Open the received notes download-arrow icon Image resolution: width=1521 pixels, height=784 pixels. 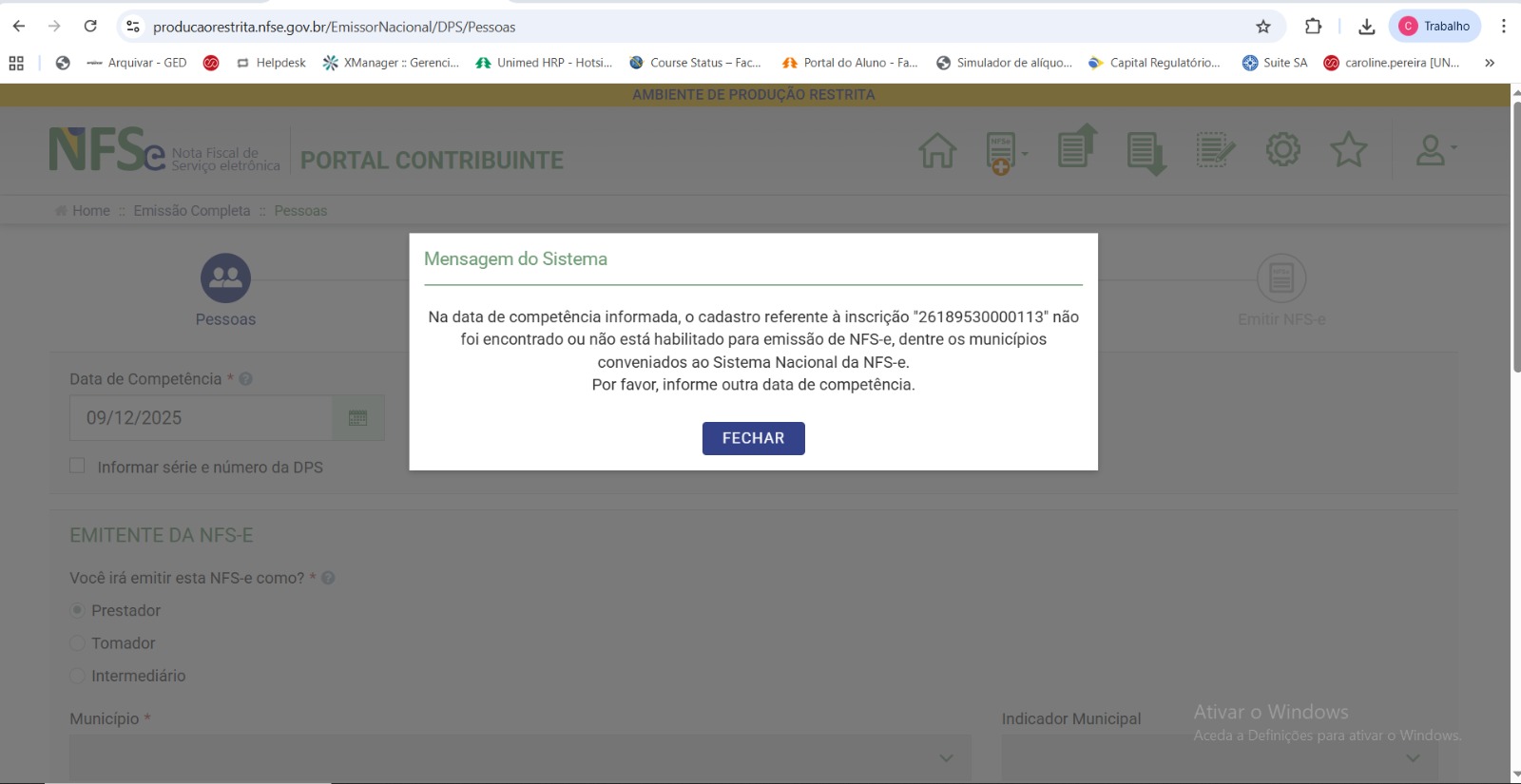click(x=1146, y=152)
